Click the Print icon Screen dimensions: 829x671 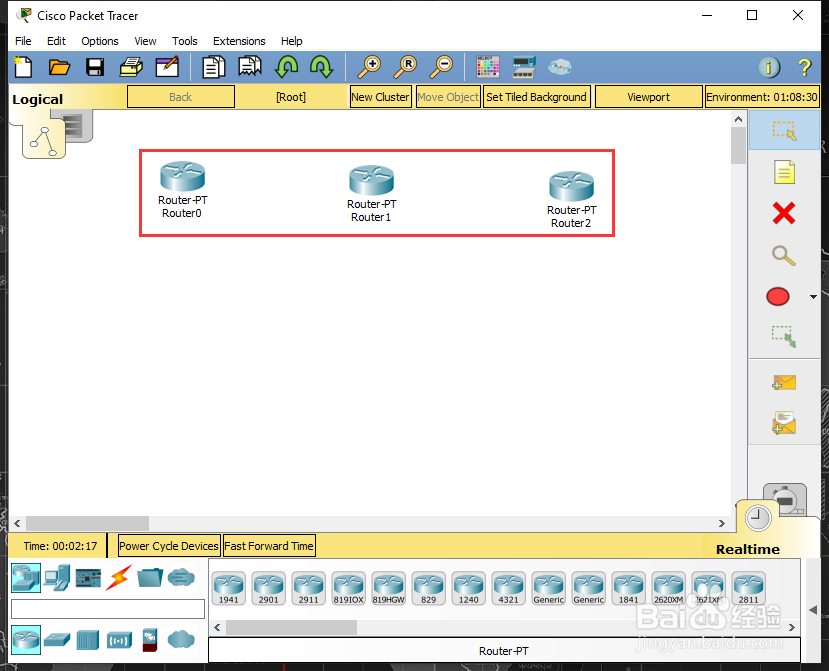tap(131, 67)
